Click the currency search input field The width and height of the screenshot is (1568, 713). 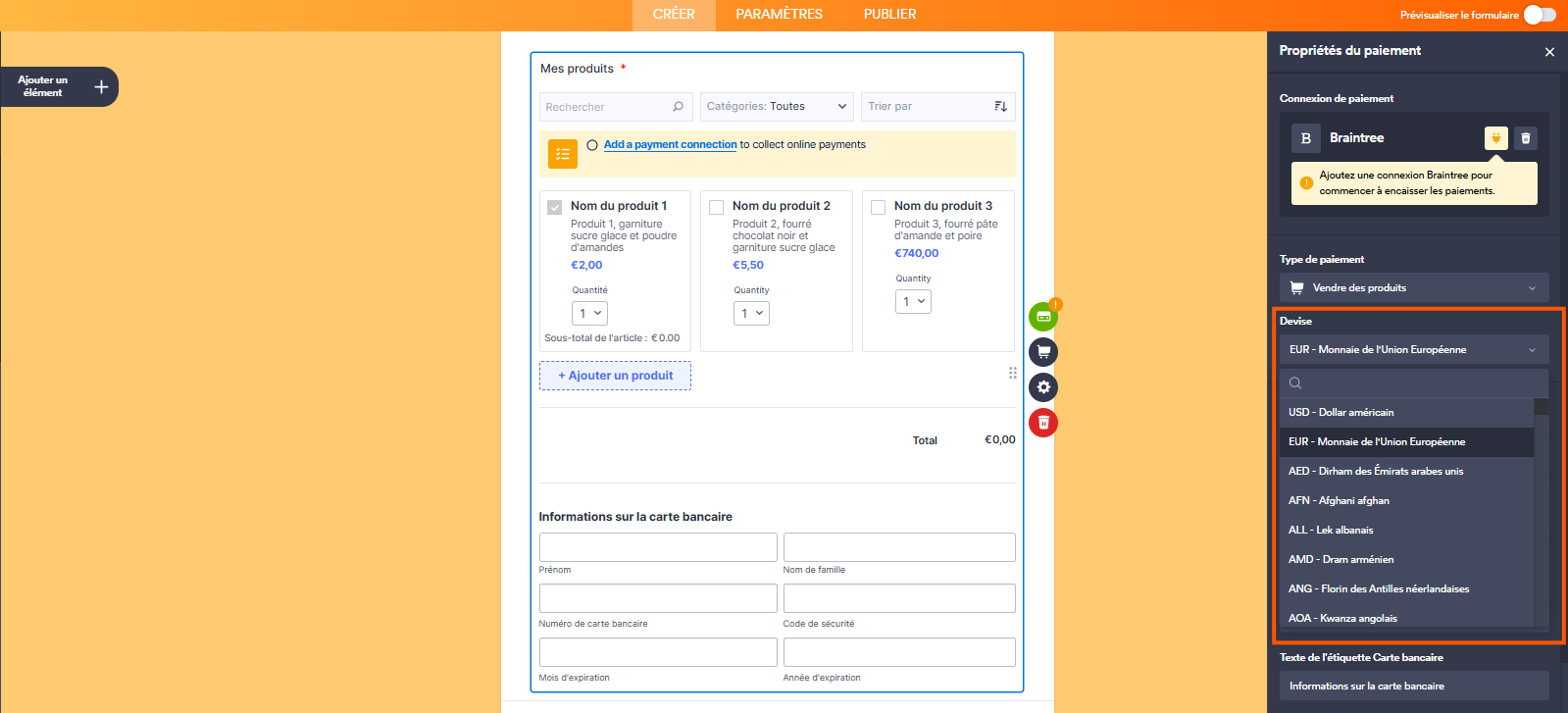pos(1414,383)
